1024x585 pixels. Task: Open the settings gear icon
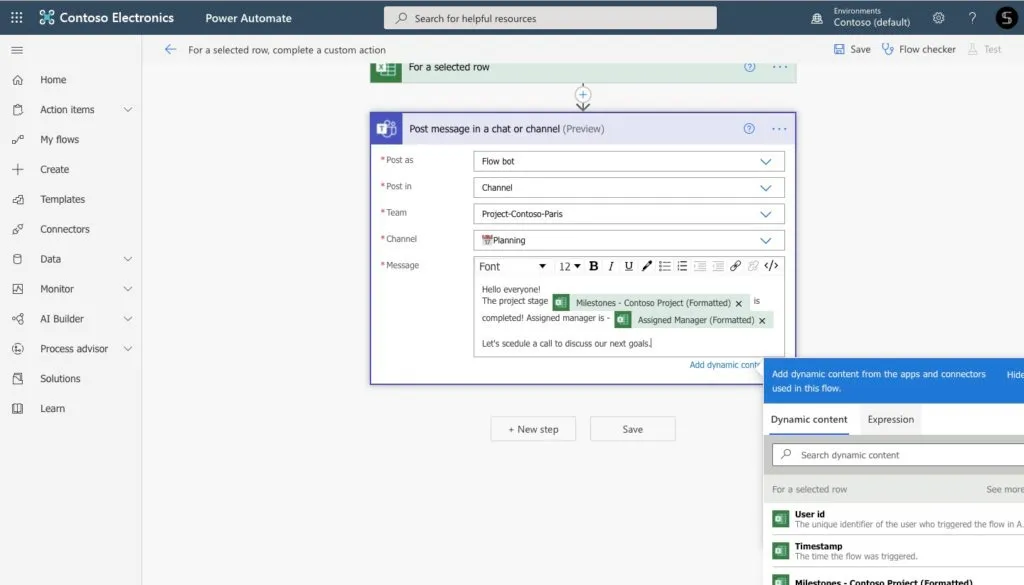click(x=938, y=18)
